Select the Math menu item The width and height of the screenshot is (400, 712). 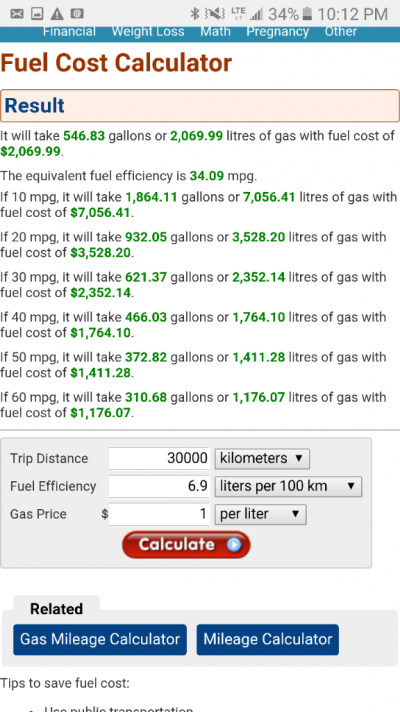215,32
